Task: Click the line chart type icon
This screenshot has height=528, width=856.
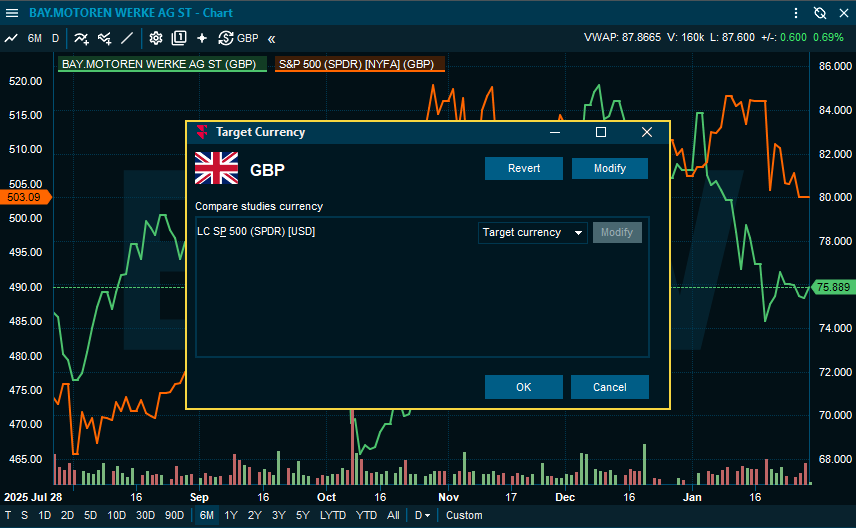Action: 11,38
